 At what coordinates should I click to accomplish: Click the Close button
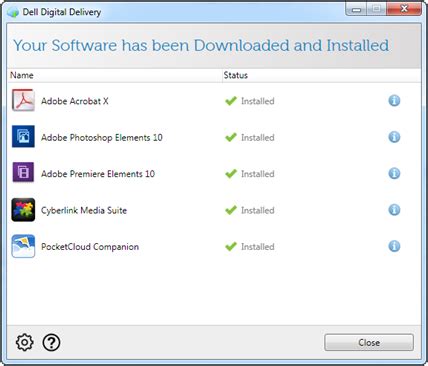point(369,342)
